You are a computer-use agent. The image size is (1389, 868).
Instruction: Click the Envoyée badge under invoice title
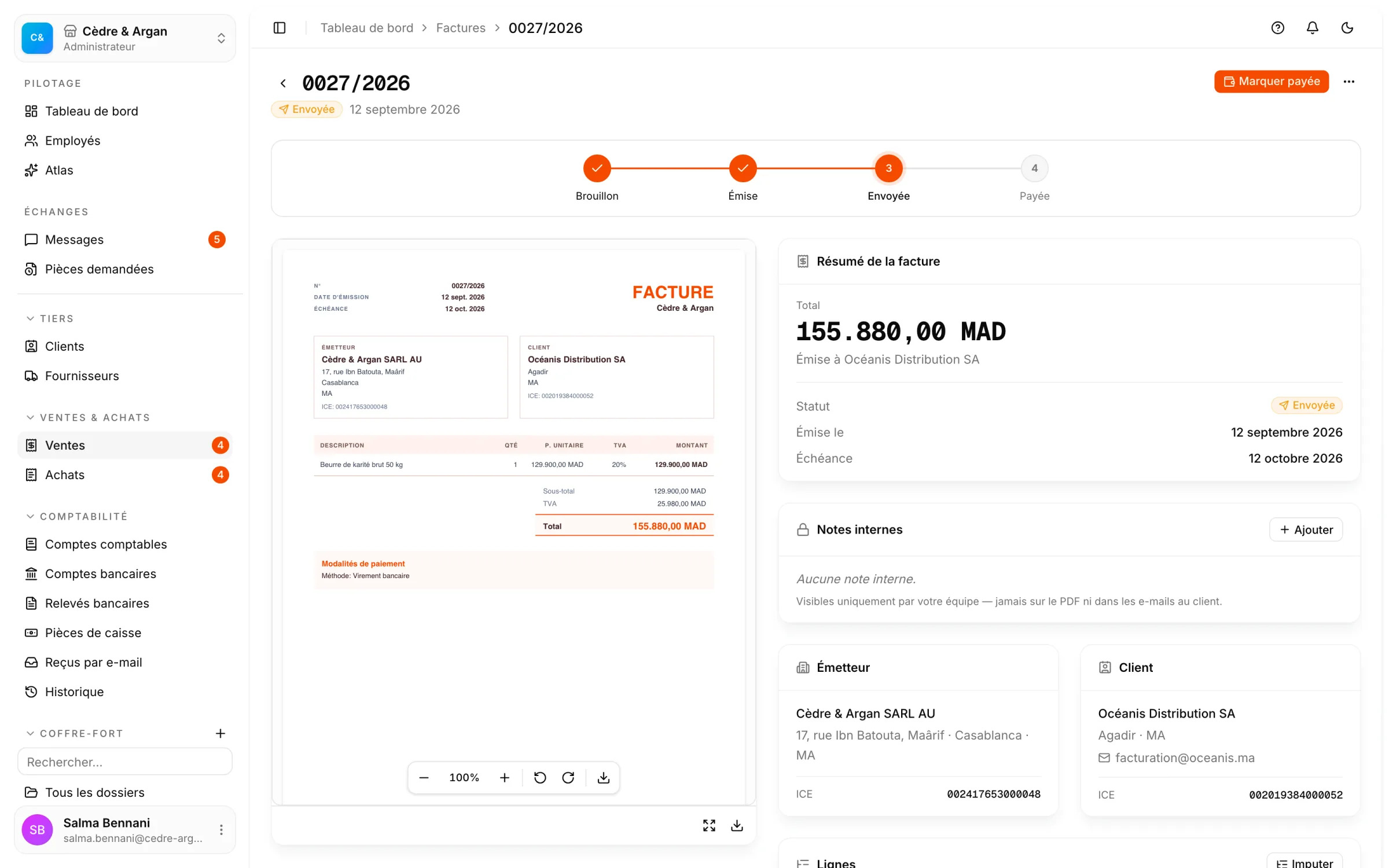pos(307,109)
